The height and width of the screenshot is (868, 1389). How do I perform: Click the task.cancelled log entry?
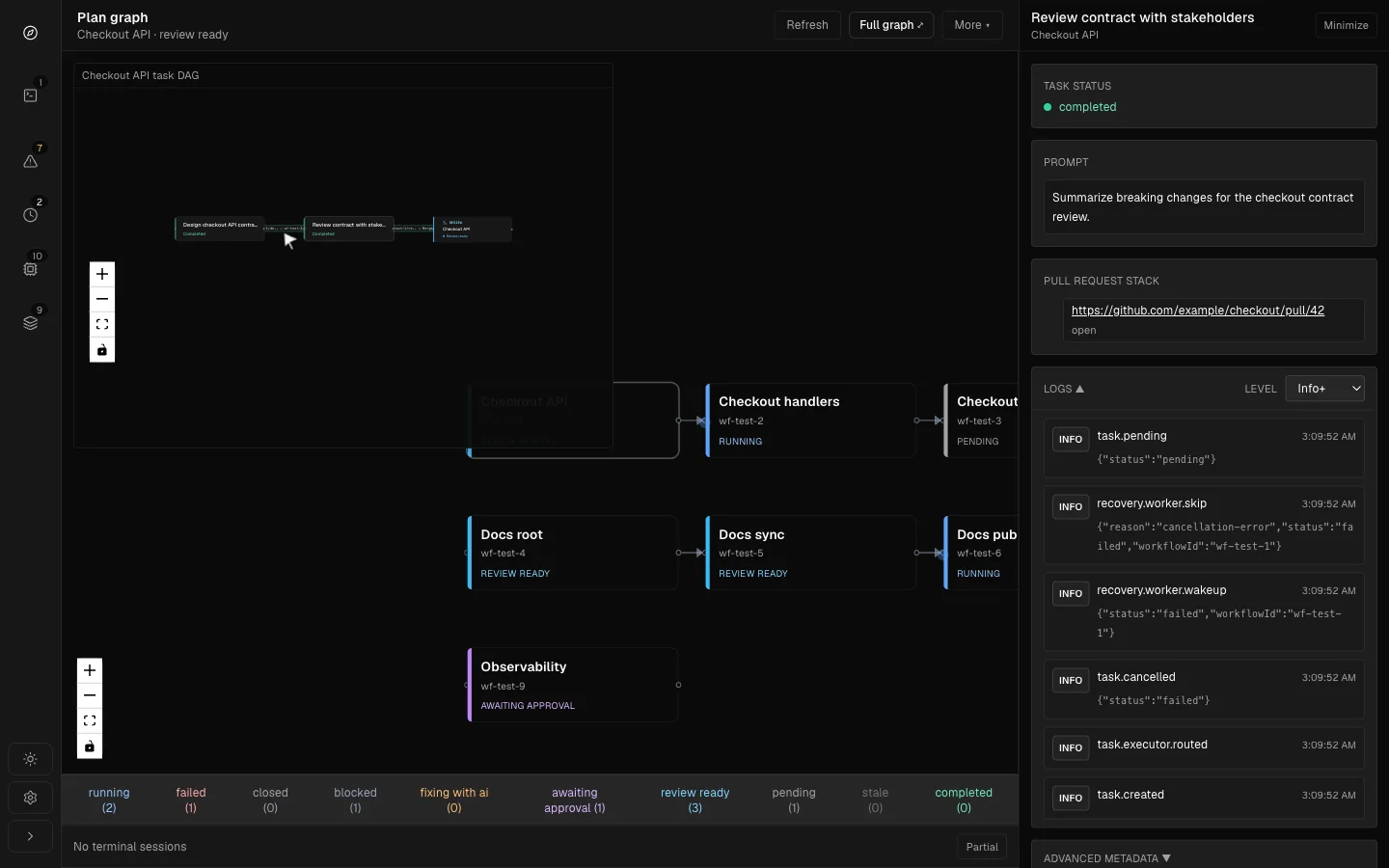click(1204, 689)
